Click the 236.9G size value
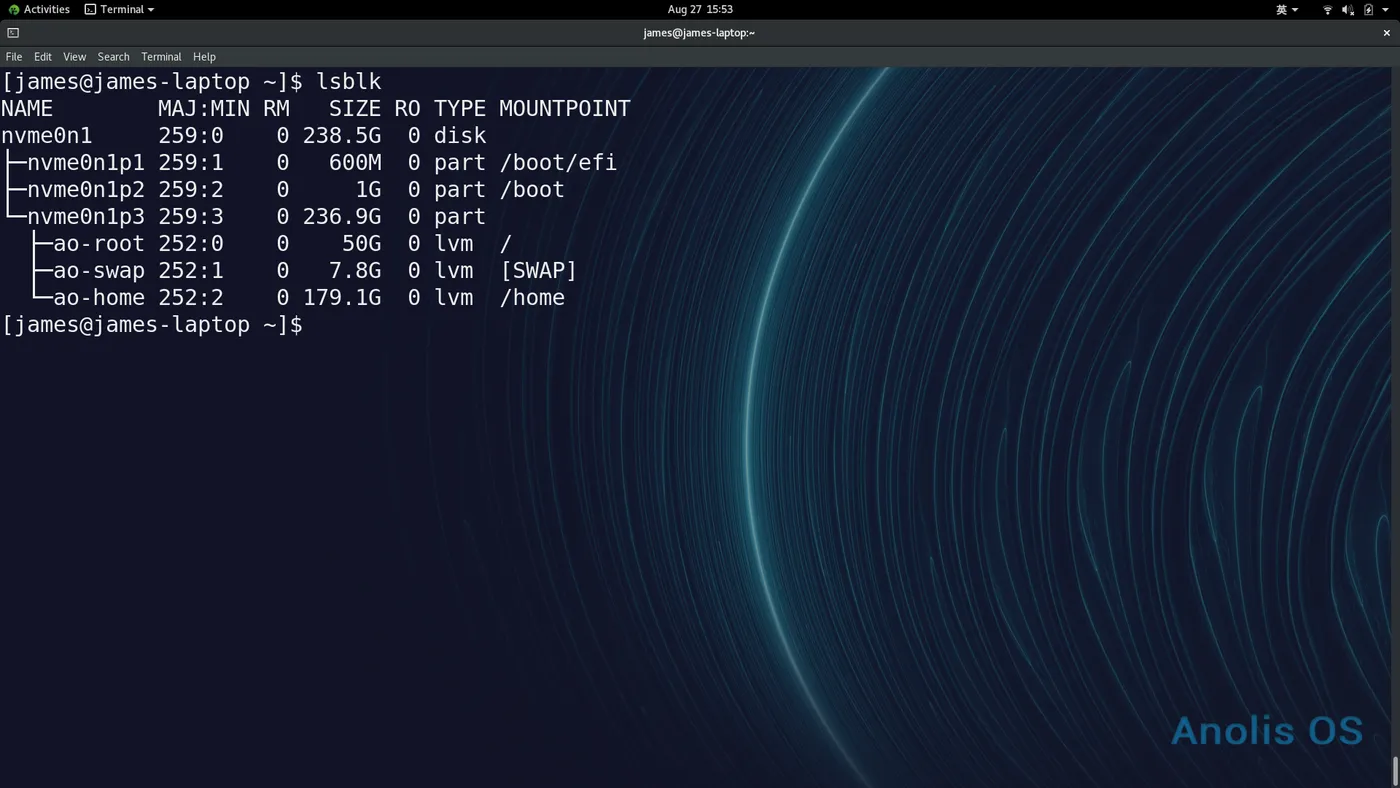Image resolution: width=1400 pixels, height=788 pixels. pos(342,216)
